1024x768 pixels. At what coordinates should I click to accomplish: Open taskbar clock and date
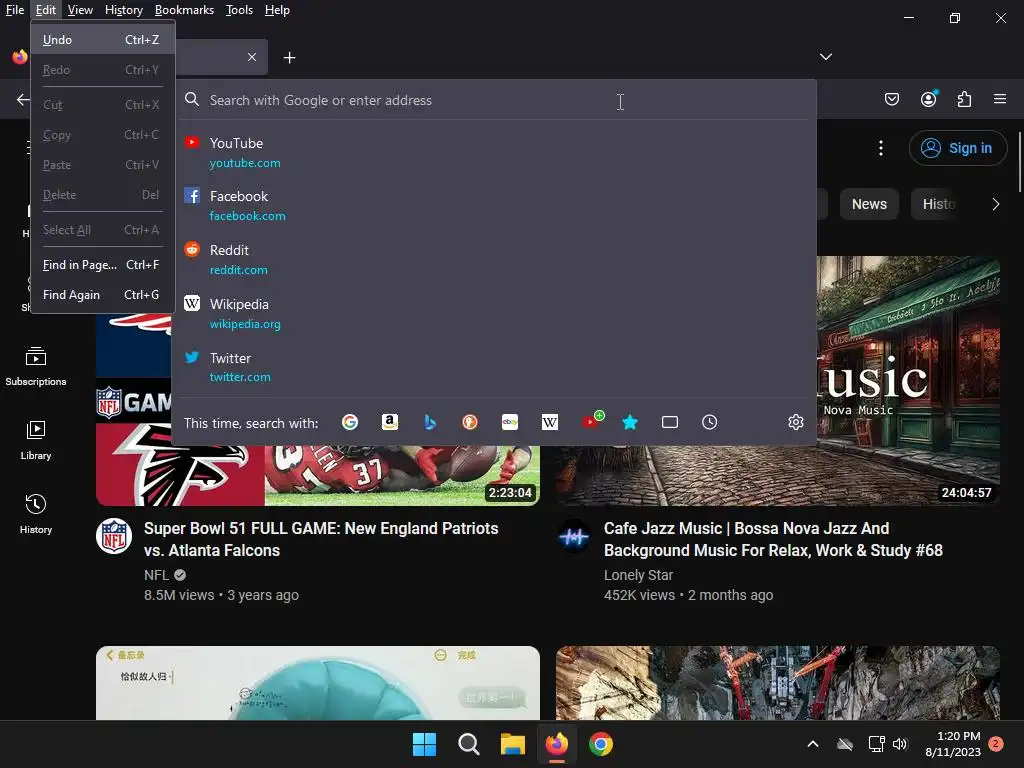click(953, 744)
